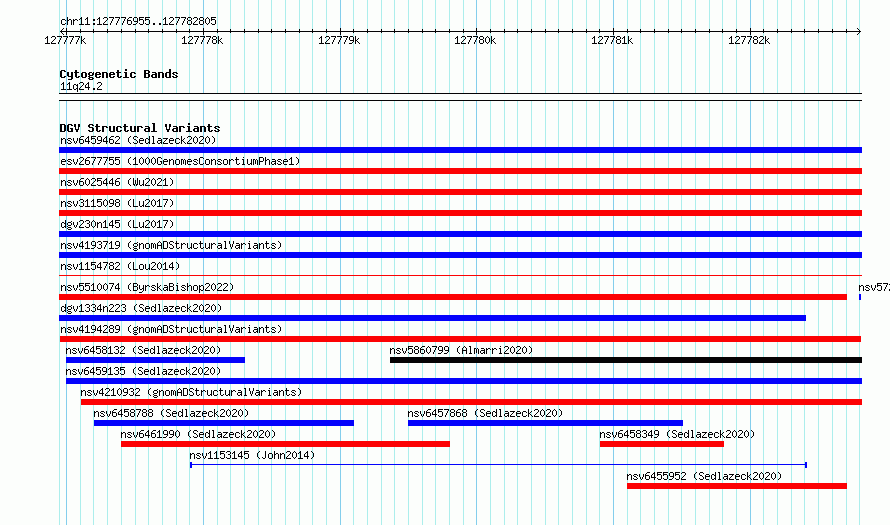Click the 11q24.2 band label
The height and width of the screenshot is (525, 890).
coord(81,86)
